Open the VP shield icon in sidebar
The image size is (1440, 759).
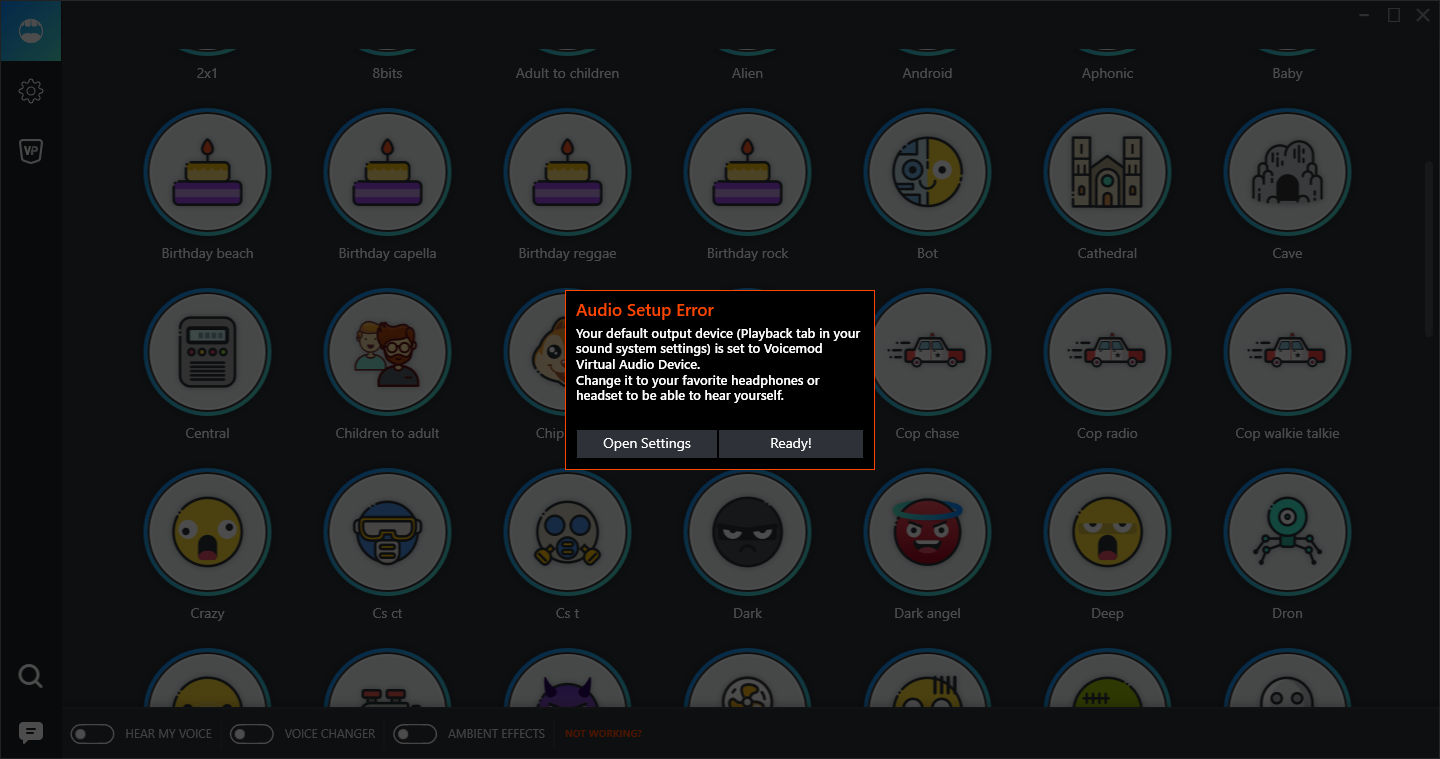[x=31, y=151]
